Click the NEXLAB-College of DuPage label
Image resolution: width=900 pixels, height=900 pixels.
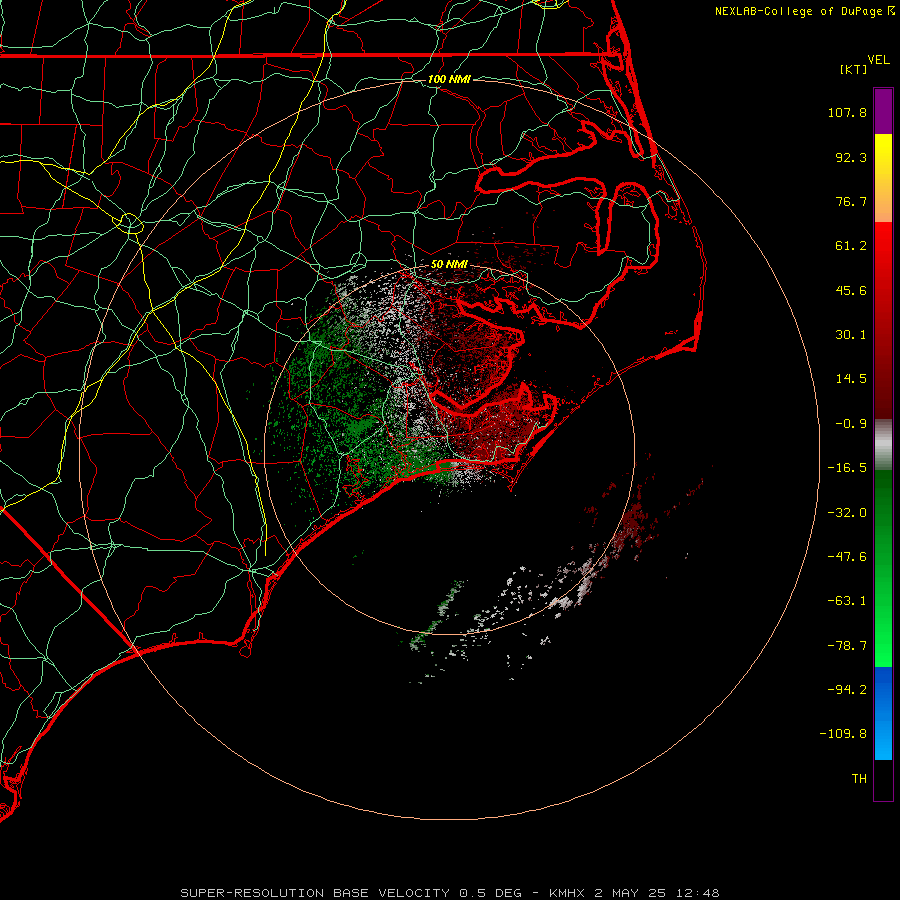coord(799,11)
